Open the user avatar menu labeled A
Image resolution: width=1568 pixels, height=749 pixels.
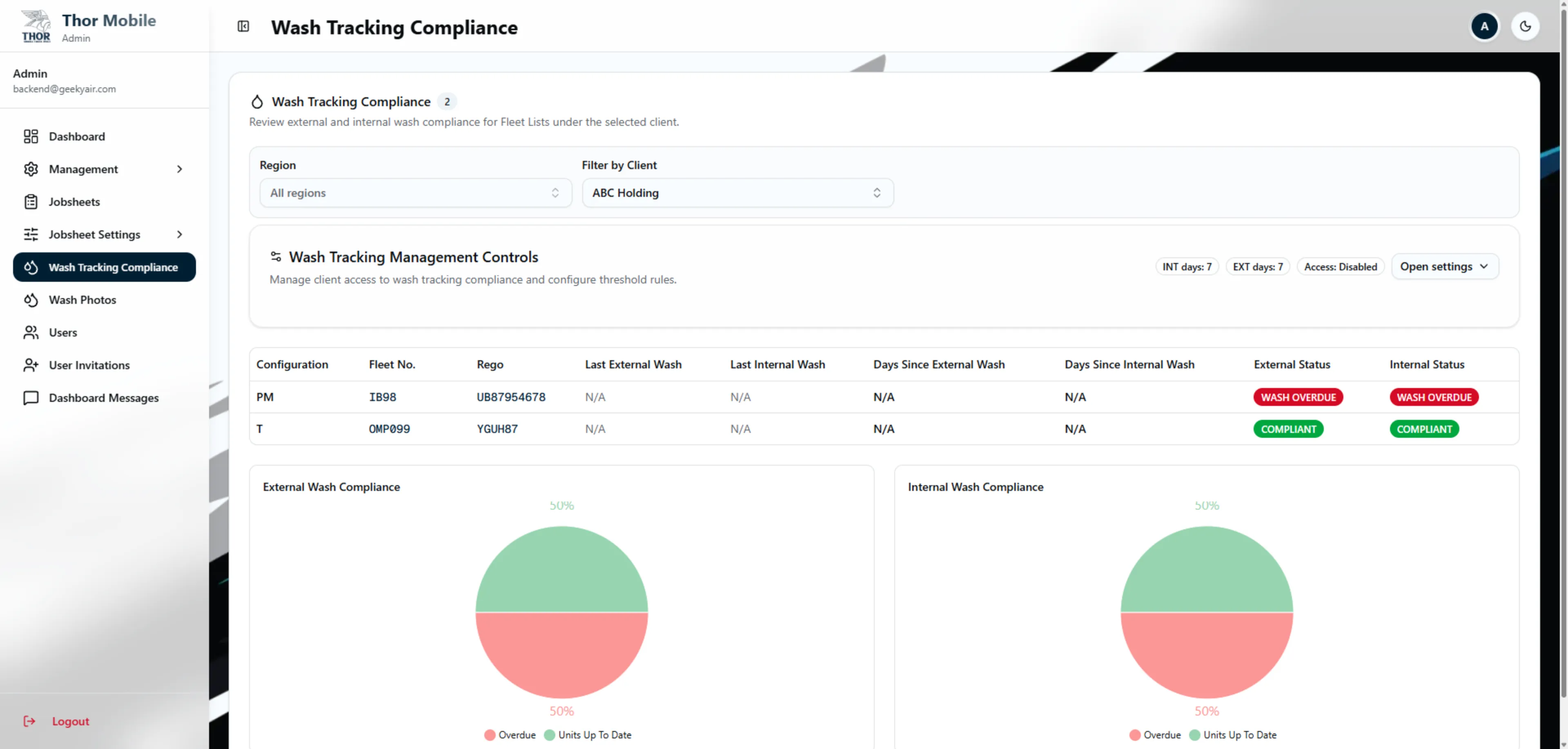tap(1484, 26)
